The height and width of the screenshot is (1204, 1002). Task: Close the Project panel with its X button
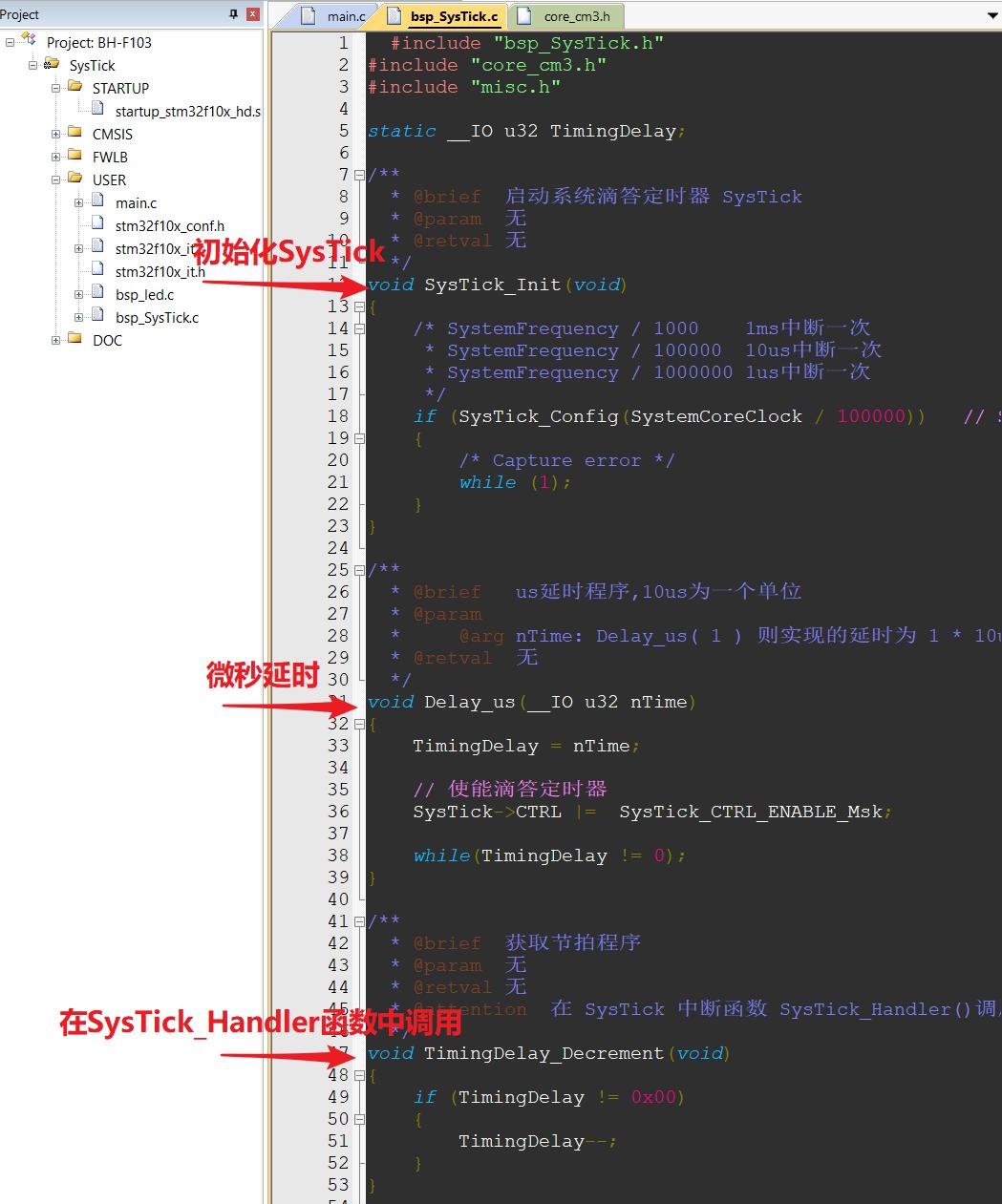click(251, 13)
